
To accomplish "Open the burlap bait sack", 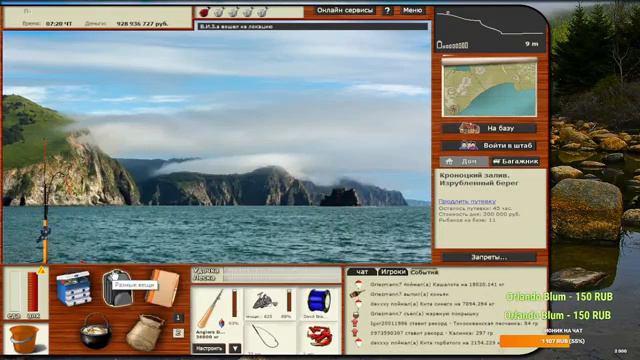I will (144, 333).
